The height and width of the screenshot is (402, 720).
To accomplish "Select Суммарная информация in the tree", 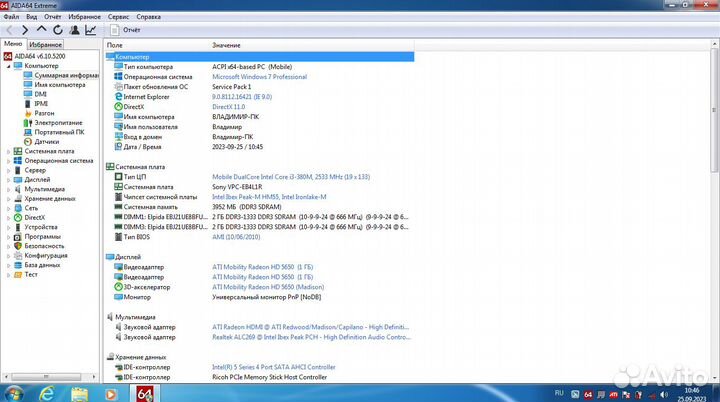I will point(67,75).
